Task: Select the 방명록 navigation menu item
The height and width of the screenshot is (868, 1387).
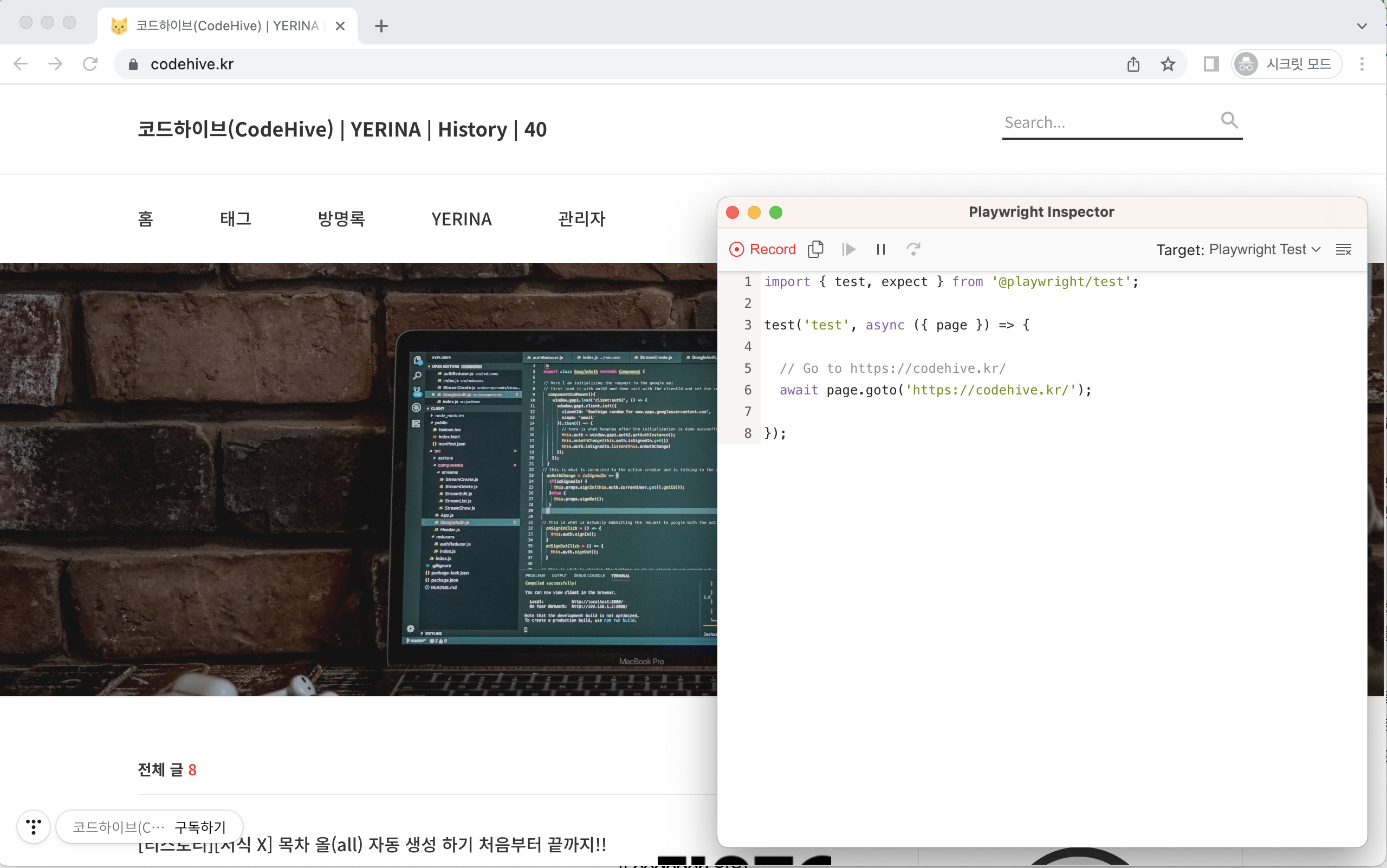Action: (x=341, y=219)
